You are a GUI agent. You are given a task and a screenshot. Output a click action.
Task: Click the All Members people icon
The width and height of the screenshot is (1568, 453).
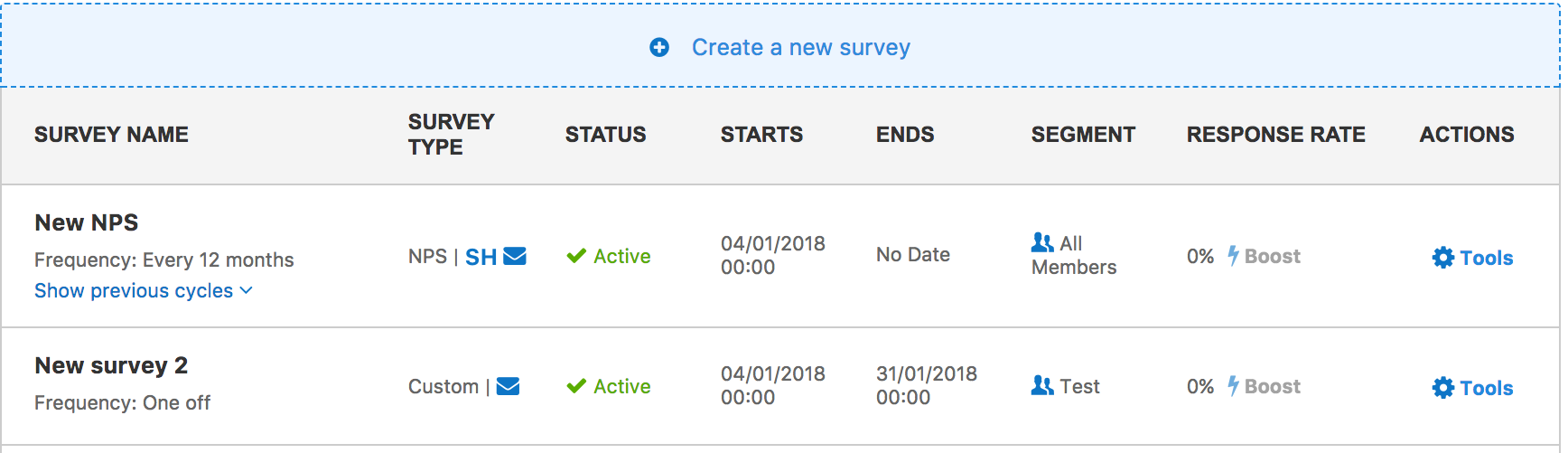[x=1042, y=242]
